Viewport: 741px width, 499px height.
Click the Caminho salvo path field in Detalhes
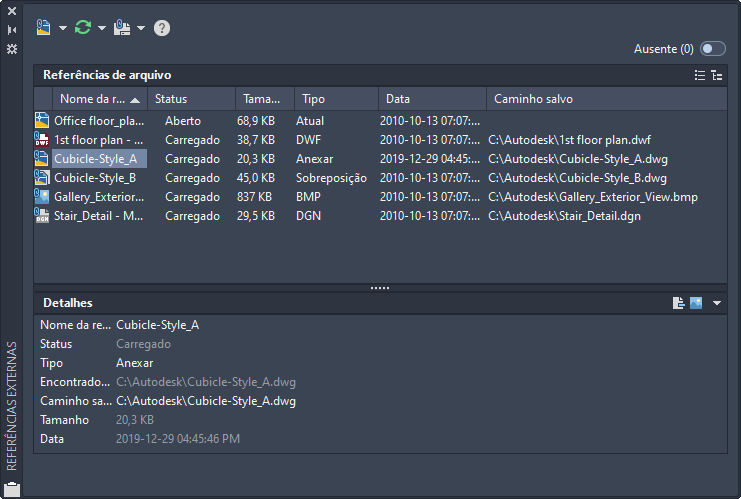coord(206,401)
